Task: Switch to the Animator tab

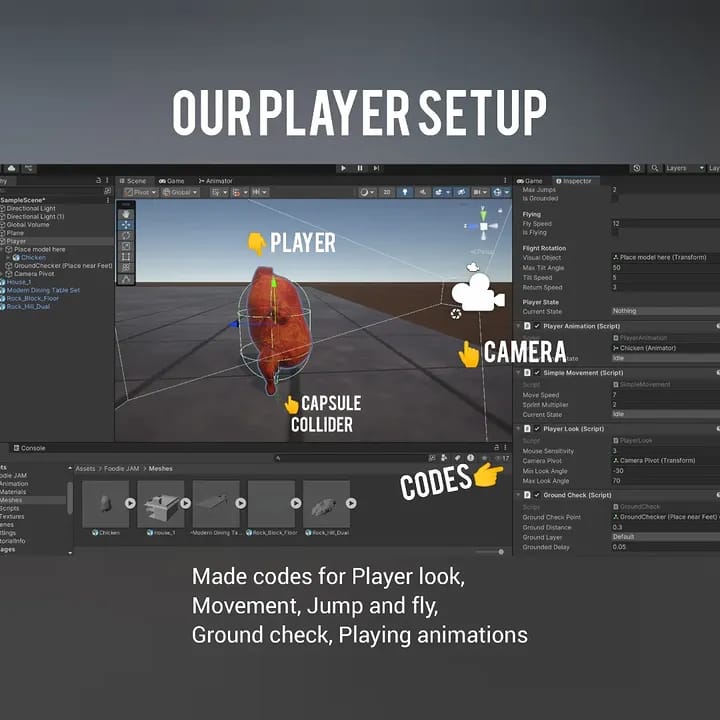Action: click(215, 181)
